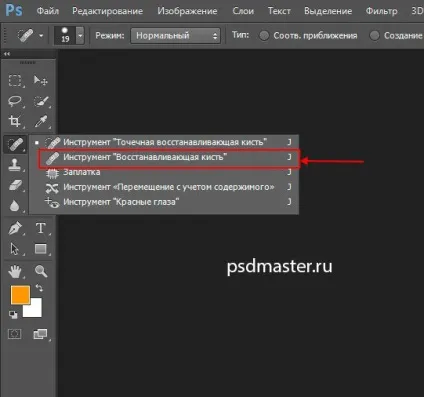This screenshot has height=397, width=424.
Task: Choose Перемещение с учетом содержимого tool
Action: tap(164, 187)
